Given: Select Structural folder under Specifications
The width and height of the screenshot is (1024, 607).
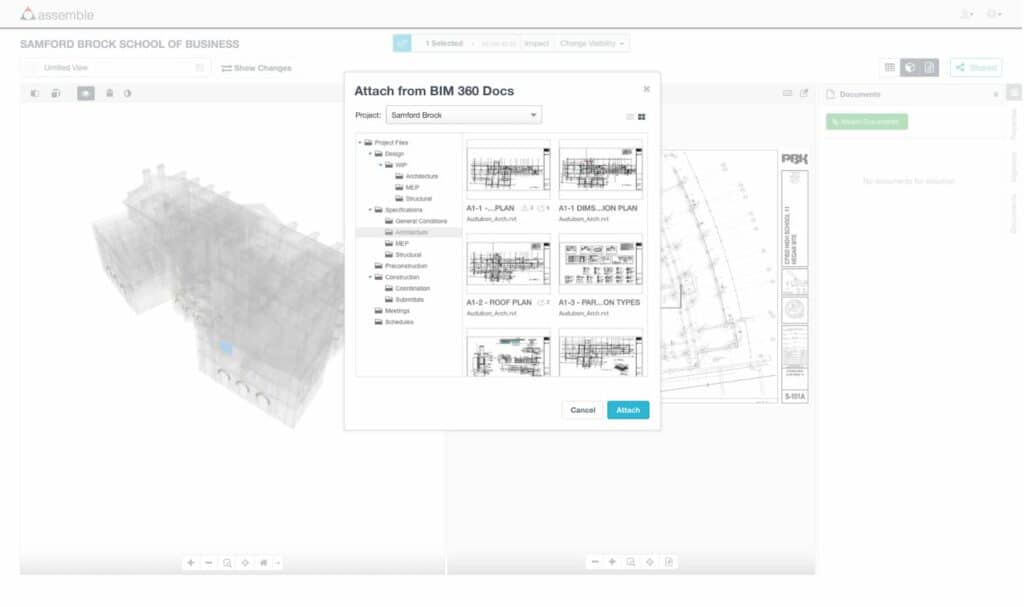Looking at the screenshot, I should point(403,255).
